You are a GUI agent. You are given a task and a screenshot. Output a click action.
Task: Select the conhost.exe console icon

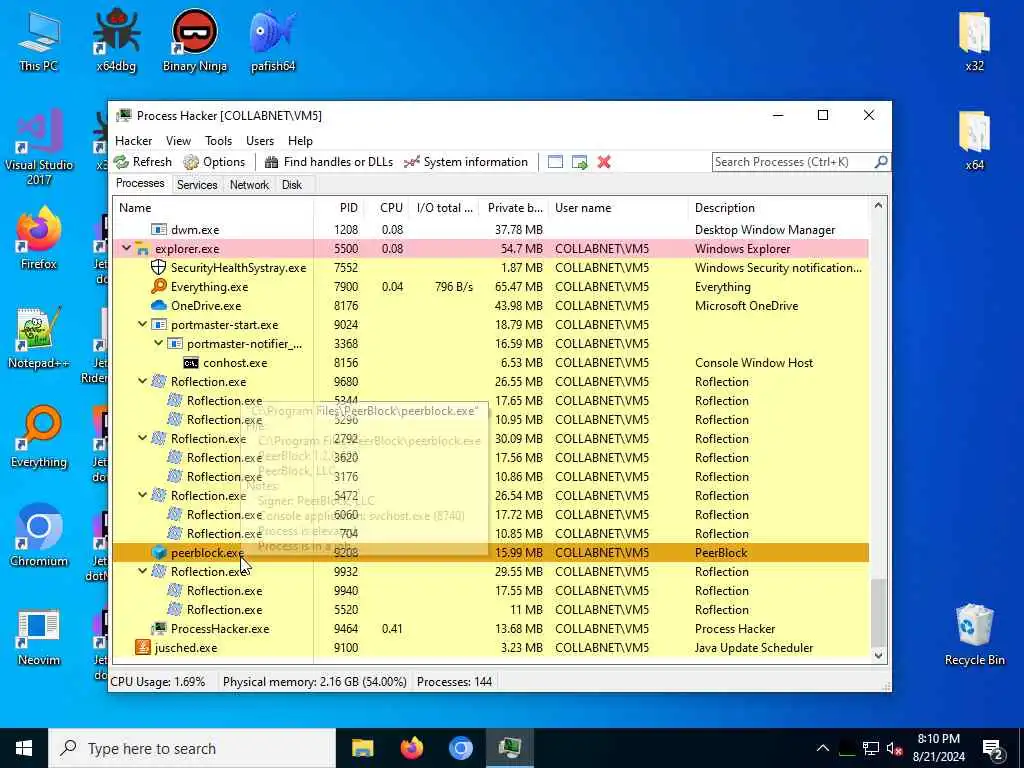tap(191, 363)
